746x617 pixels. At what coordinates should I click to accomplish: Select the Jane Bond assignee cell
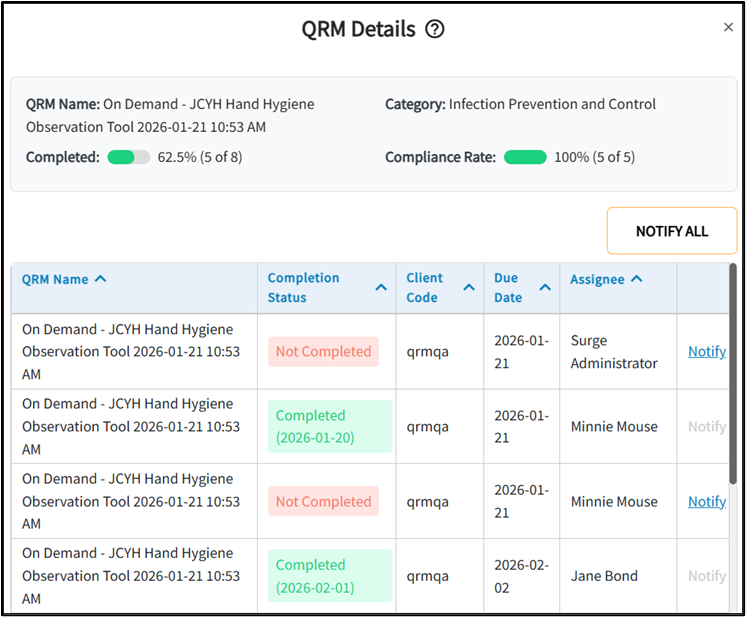(x=604, y=576)
